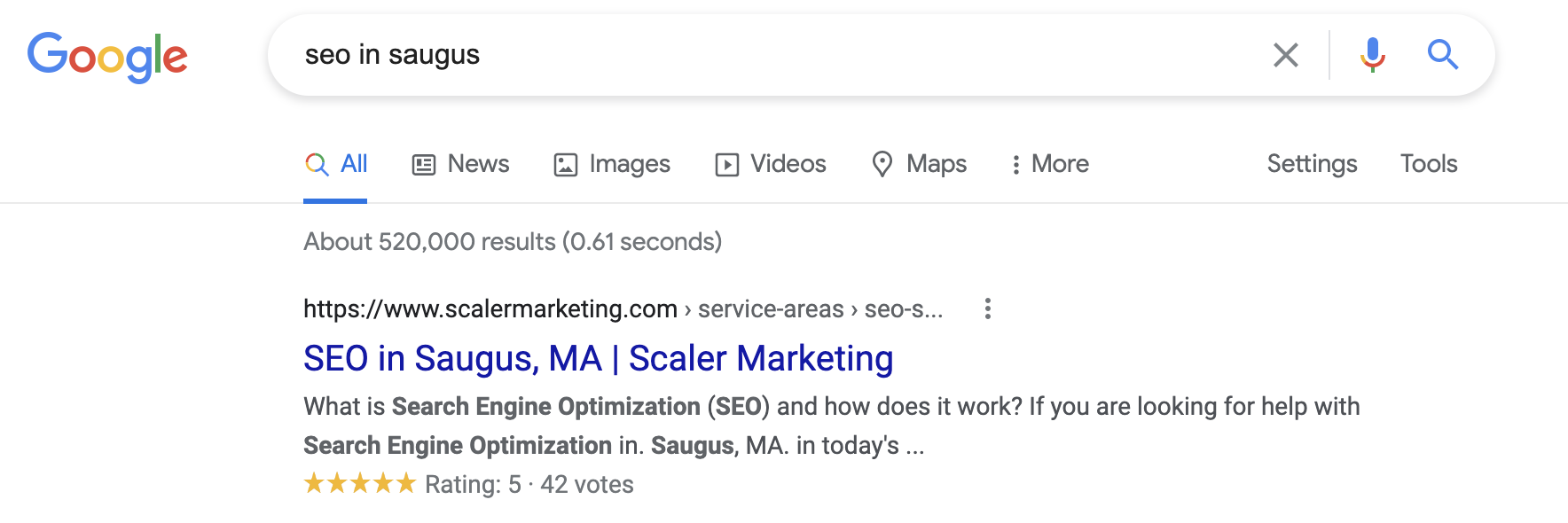Click the Videos tab play icon
Viewport: 1568px width, 523px height.
click(725, 163)
